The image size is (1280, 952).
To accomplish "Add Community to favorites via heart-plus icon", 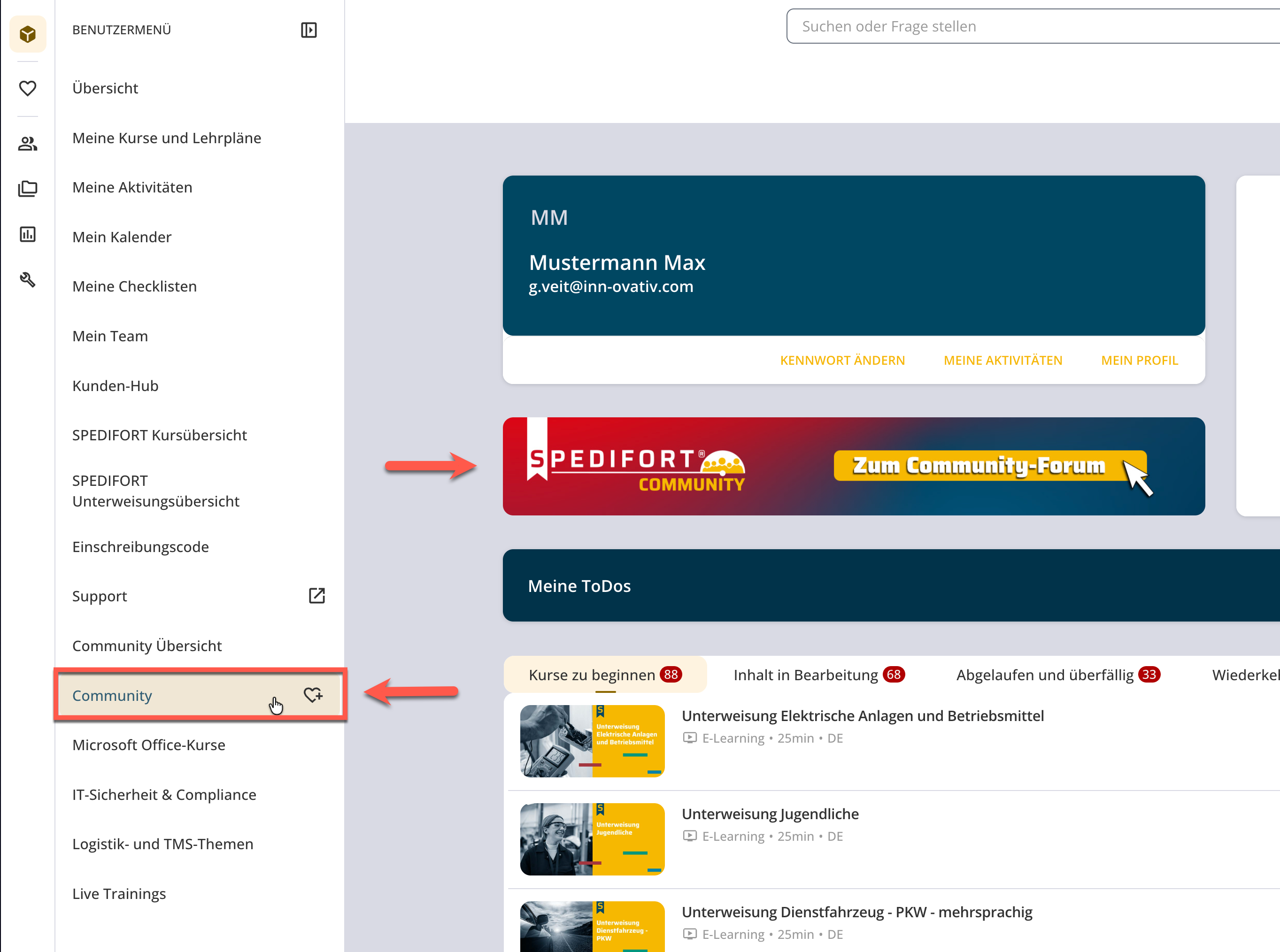I will point(313,695).
